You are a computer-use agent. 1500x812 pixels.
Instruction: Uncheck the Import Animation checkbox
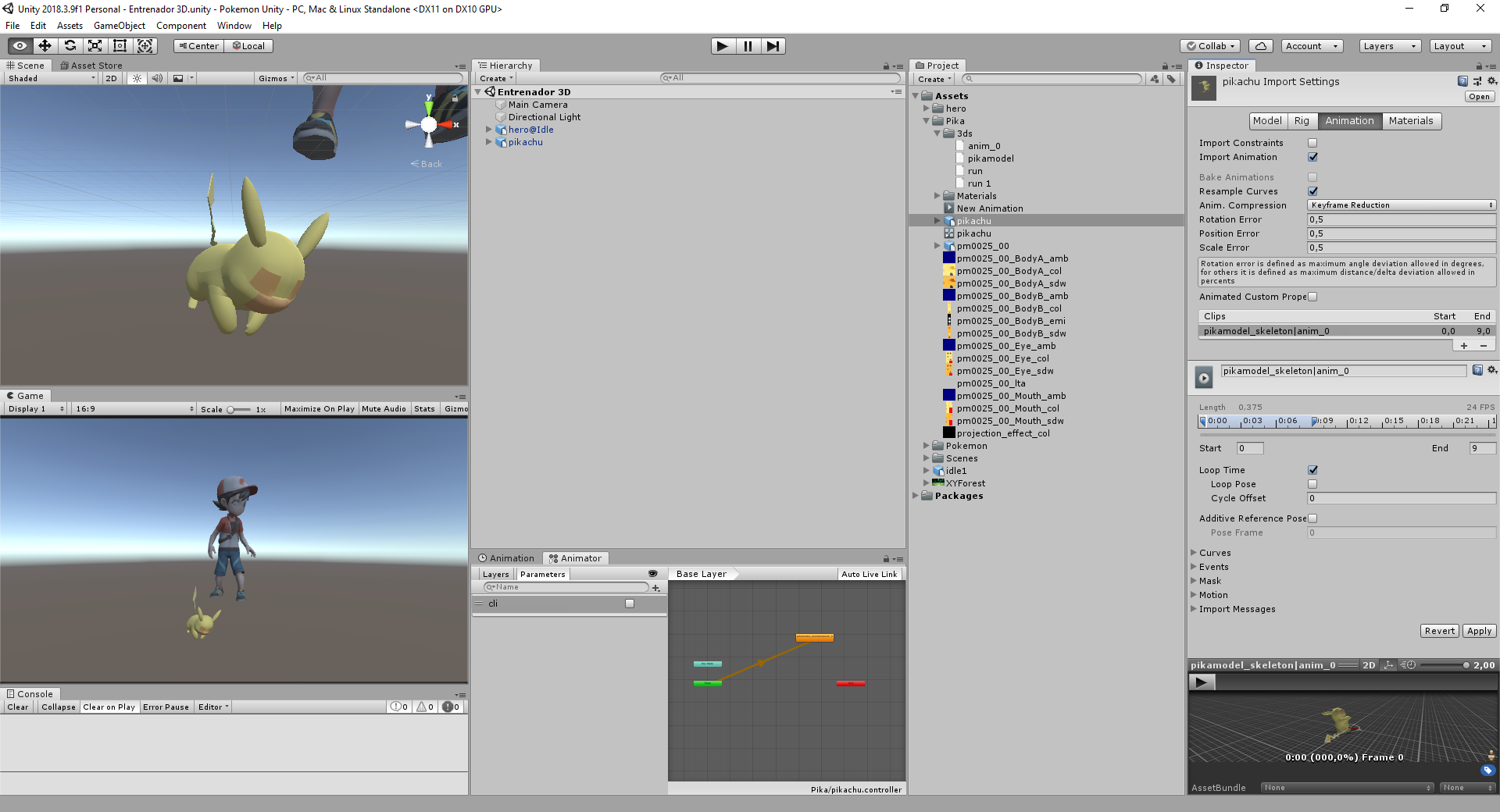click(1312, 157)
